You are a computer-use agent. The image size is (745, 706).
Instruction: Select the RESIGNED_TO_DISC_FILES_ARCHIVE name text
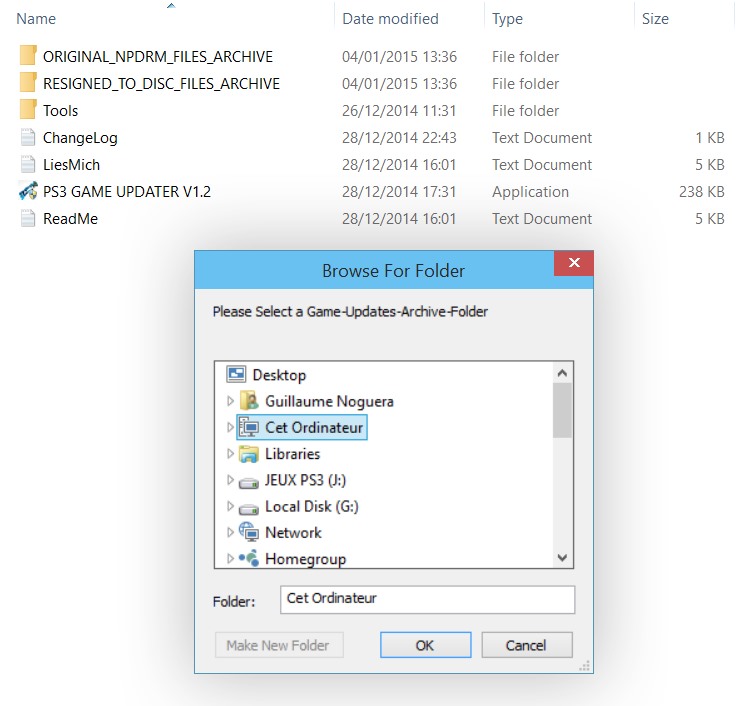161,84
